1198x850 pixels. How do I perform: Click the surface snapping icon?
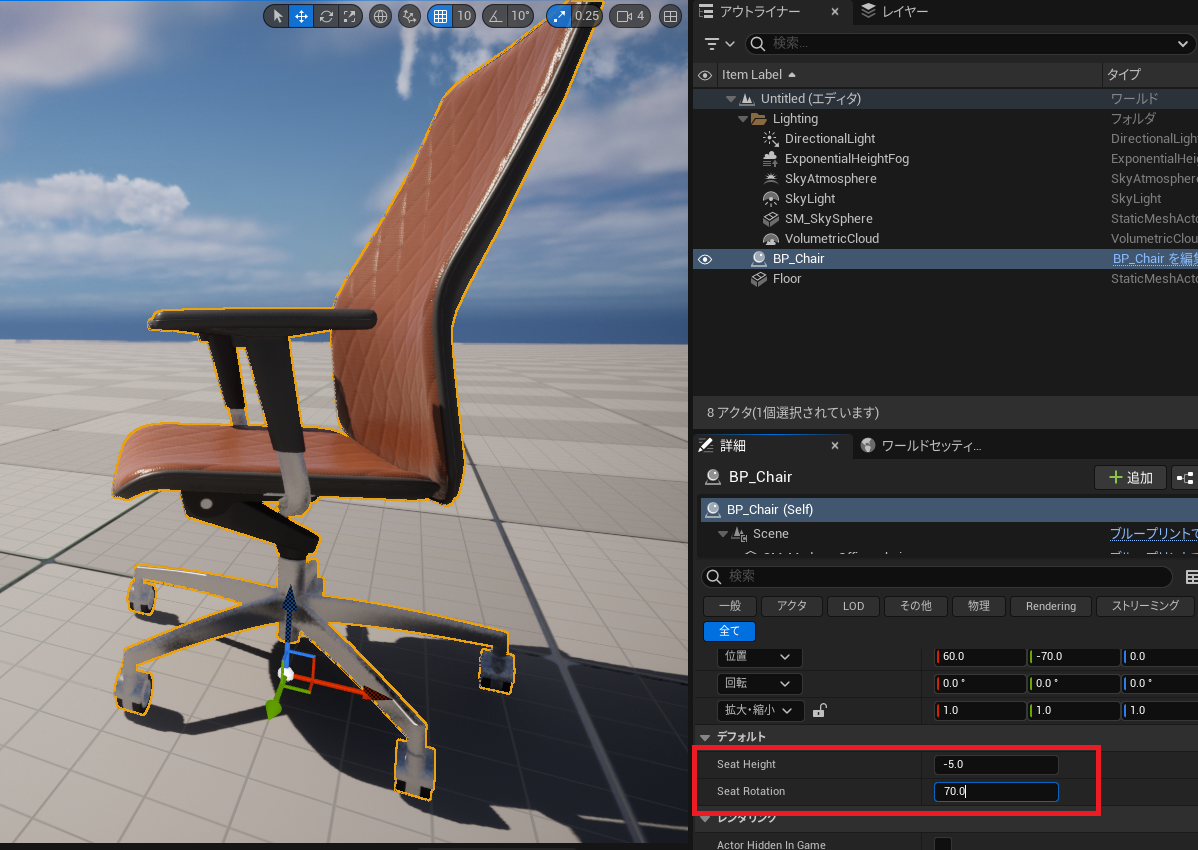click(x=408, y=16)
